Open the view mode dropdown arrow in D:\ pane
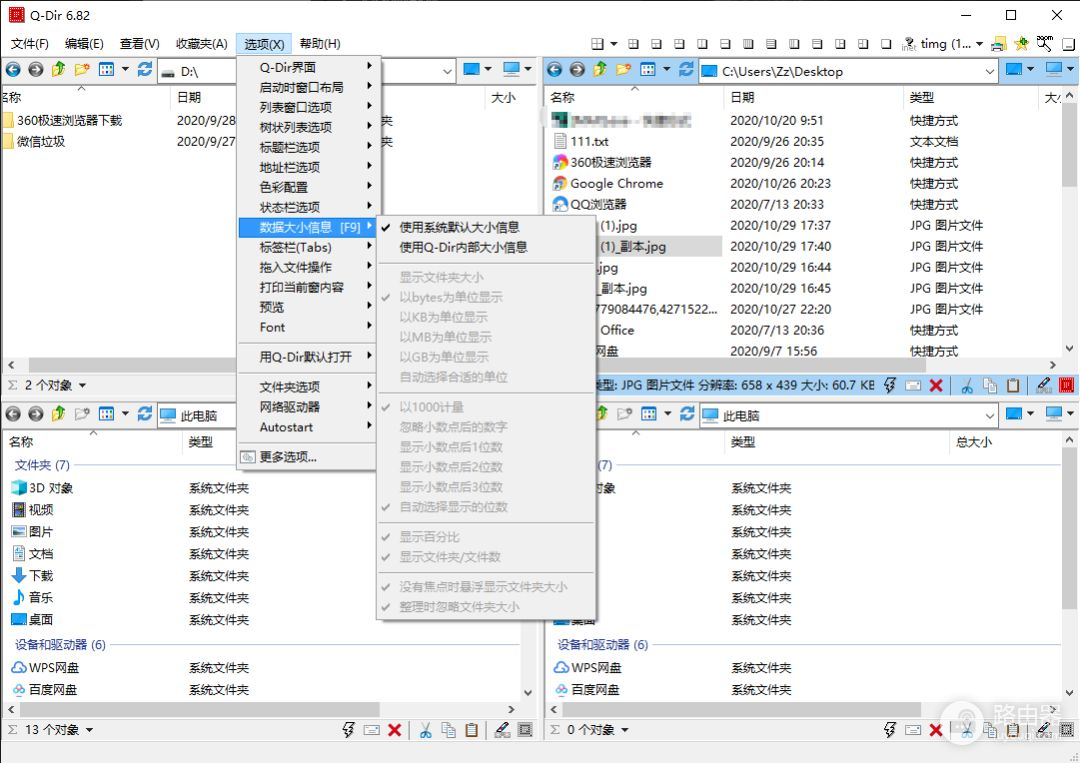Screen dimensions: 1080x763 125,70
